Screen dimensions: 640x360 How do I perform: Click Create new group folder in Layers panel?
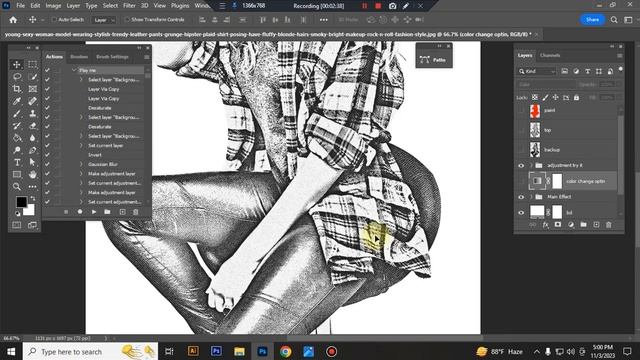[583, 225]
